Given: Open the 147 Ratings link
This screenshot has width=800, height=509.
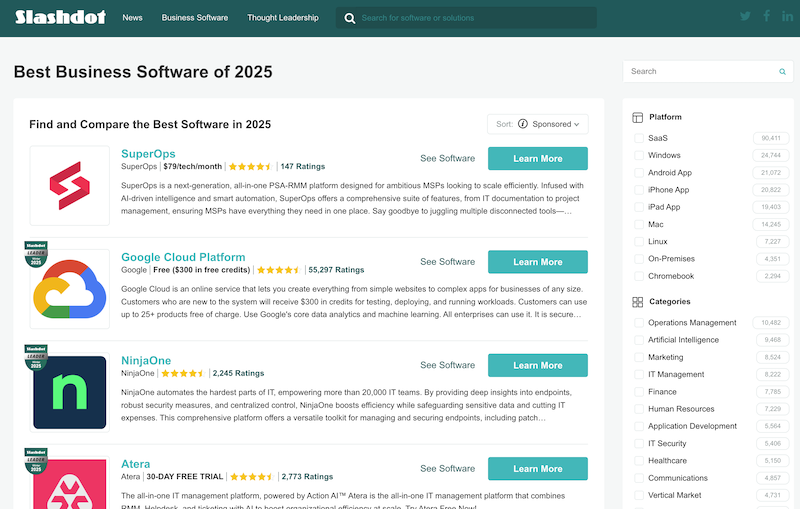Looking at the screenshot, I should pyautogui.click(x=303, y=166).
